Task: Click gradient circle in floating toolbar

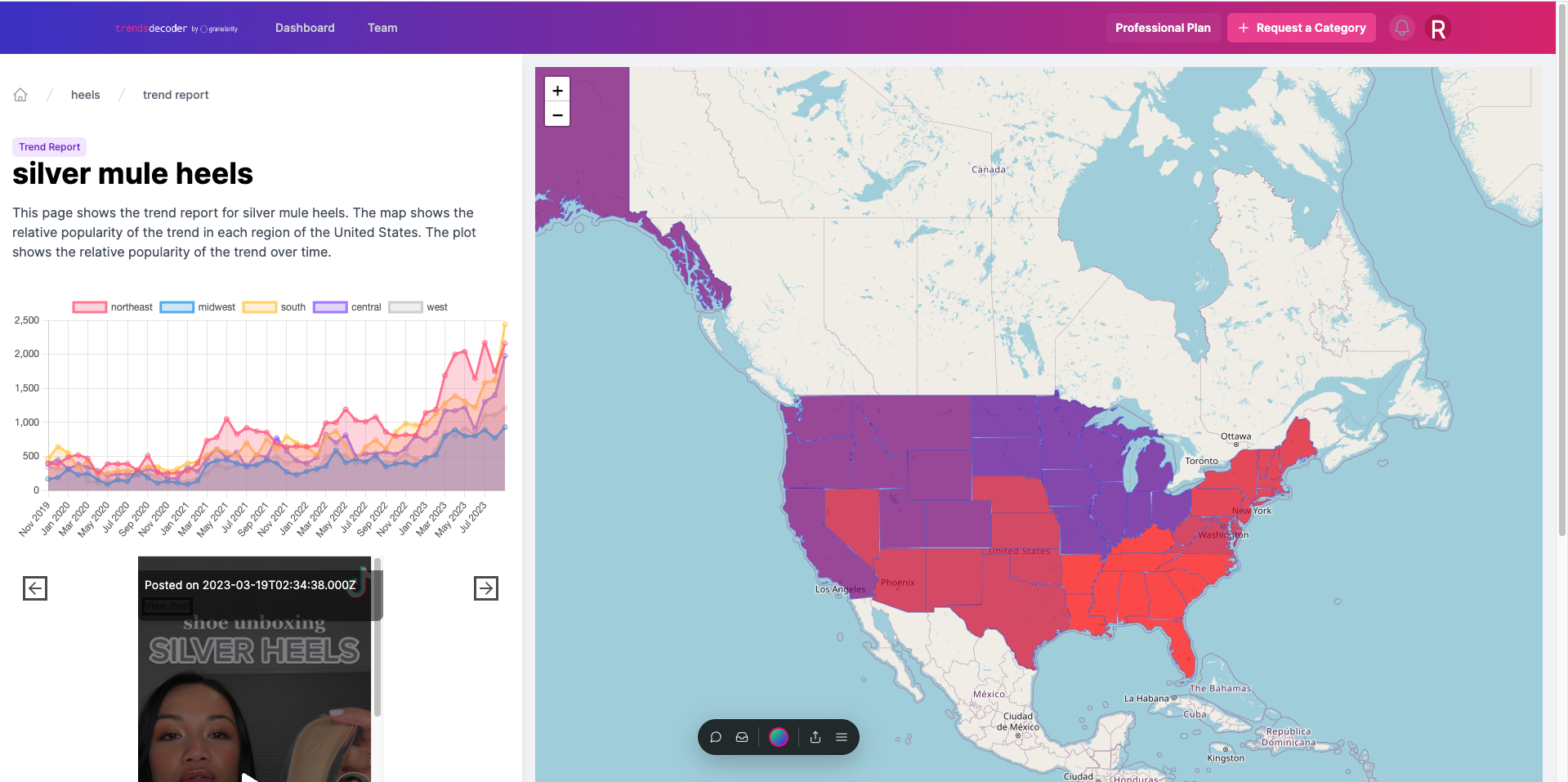Action: pos(779,737)
